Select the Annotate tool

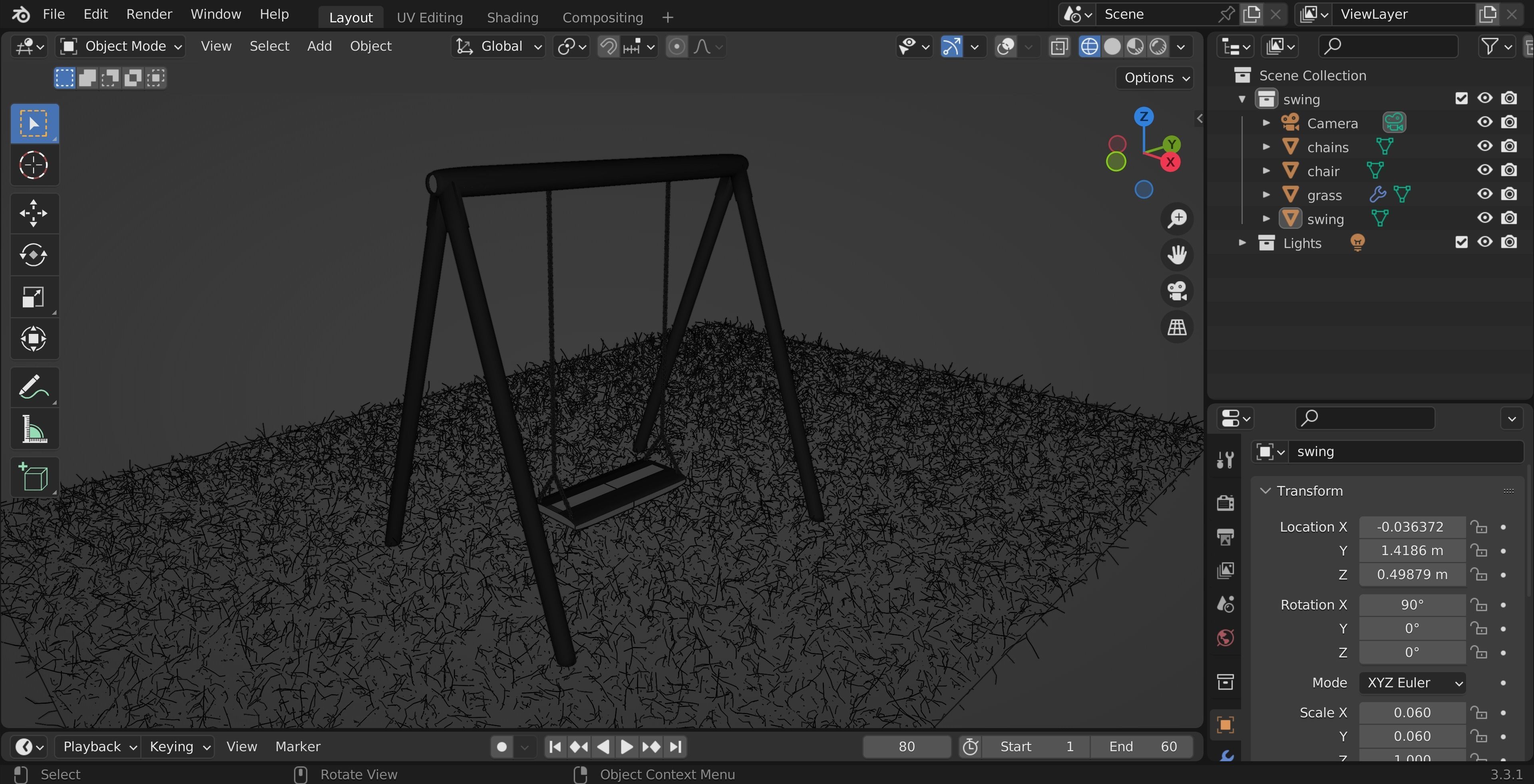34,387
